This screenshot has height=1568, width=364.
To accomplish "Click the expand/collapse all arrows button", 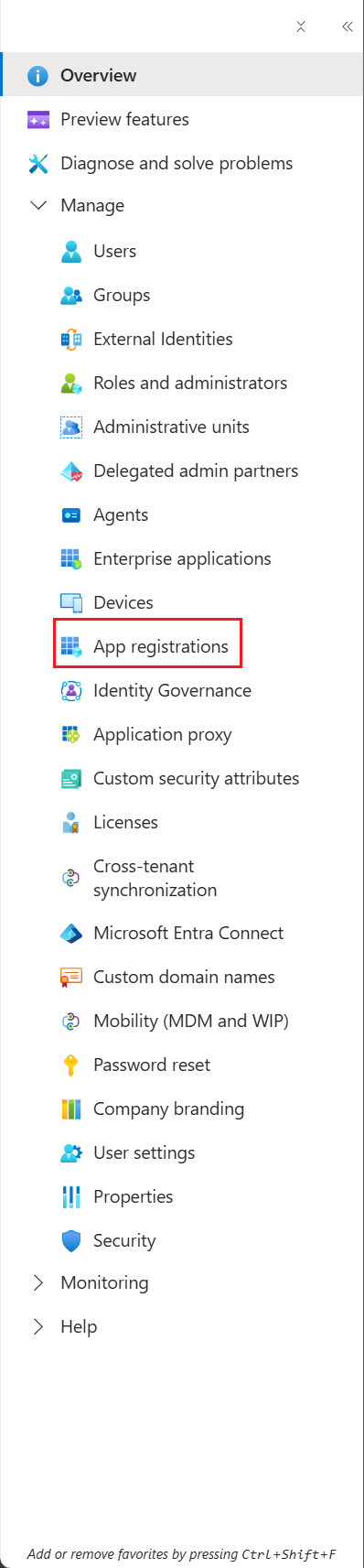I will (x=301, y=27).
